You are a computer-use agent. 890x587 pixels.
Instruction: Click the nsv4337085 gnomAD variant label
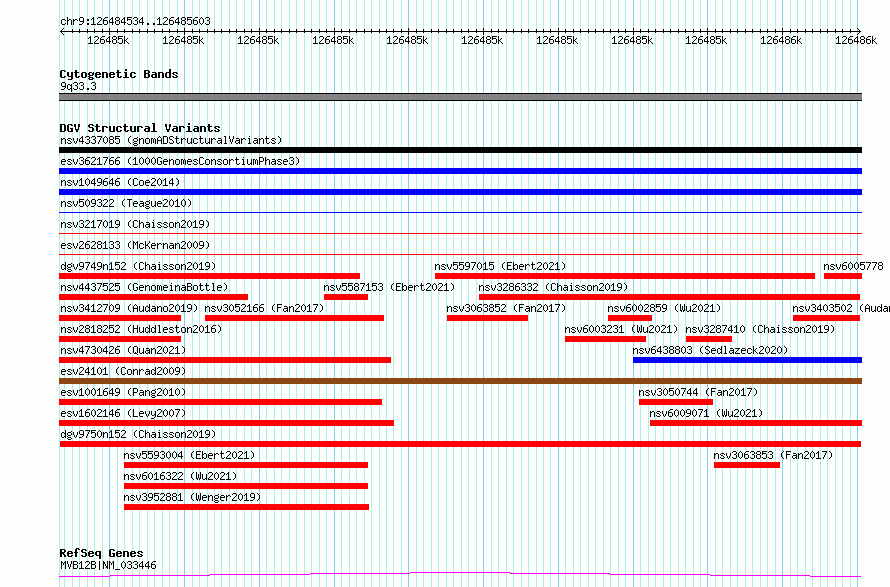click(x=171, y=140)
